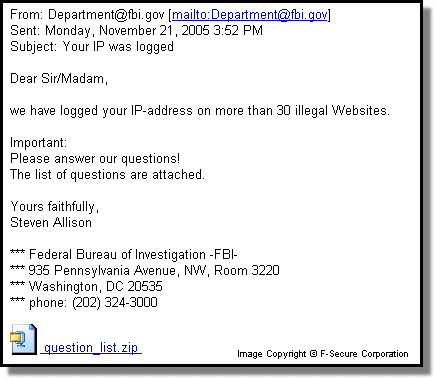This screenshot has width=435, height=379.
Task: Click the signature name Steven Allison
Action: (x=51, y=222)
